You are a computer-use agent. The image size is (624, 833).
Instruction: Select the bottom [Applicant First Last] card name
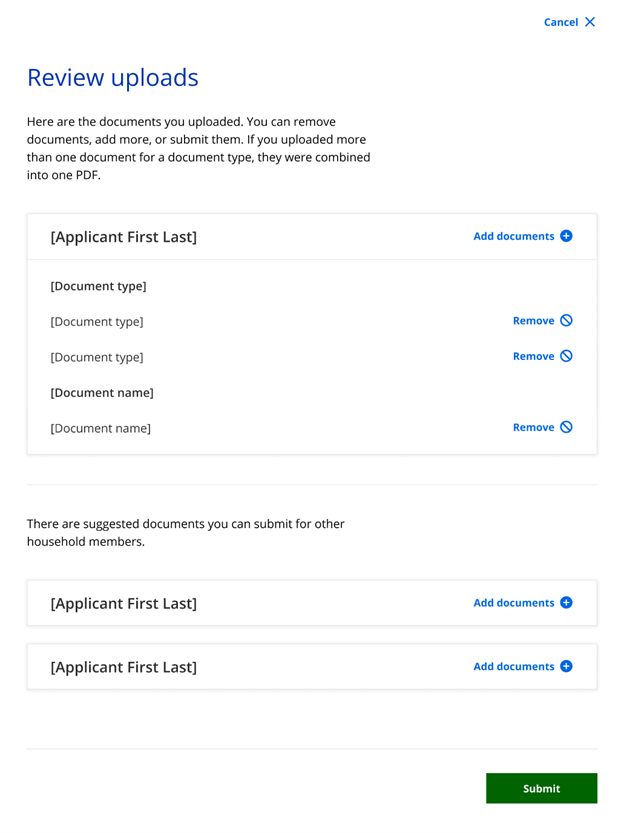point(124,667)
